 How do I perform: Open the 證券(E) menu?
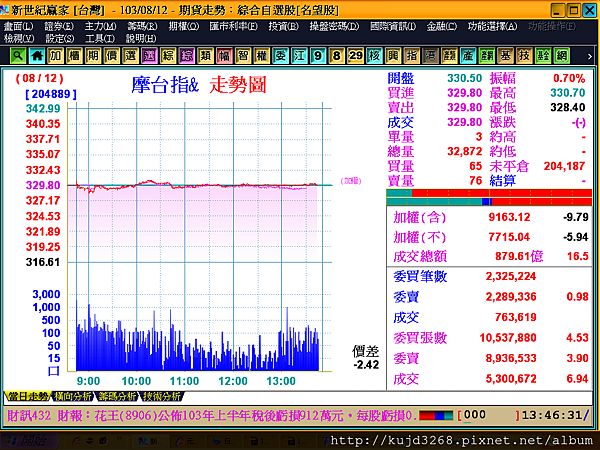coord(59,26)
